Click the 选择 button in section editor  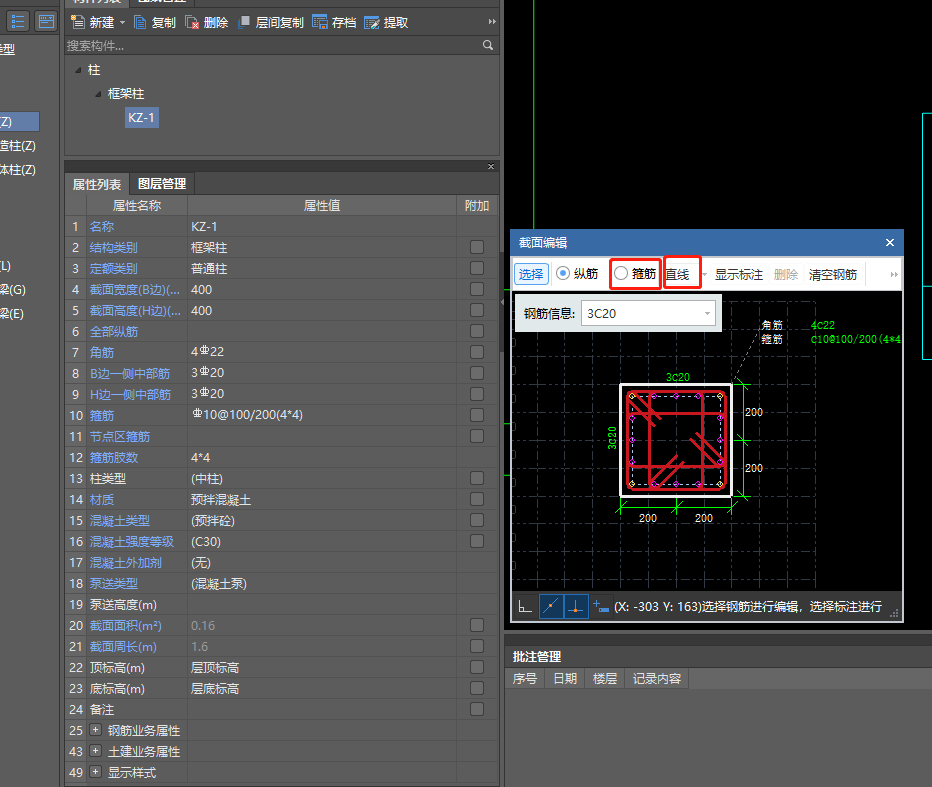point(531,274)
